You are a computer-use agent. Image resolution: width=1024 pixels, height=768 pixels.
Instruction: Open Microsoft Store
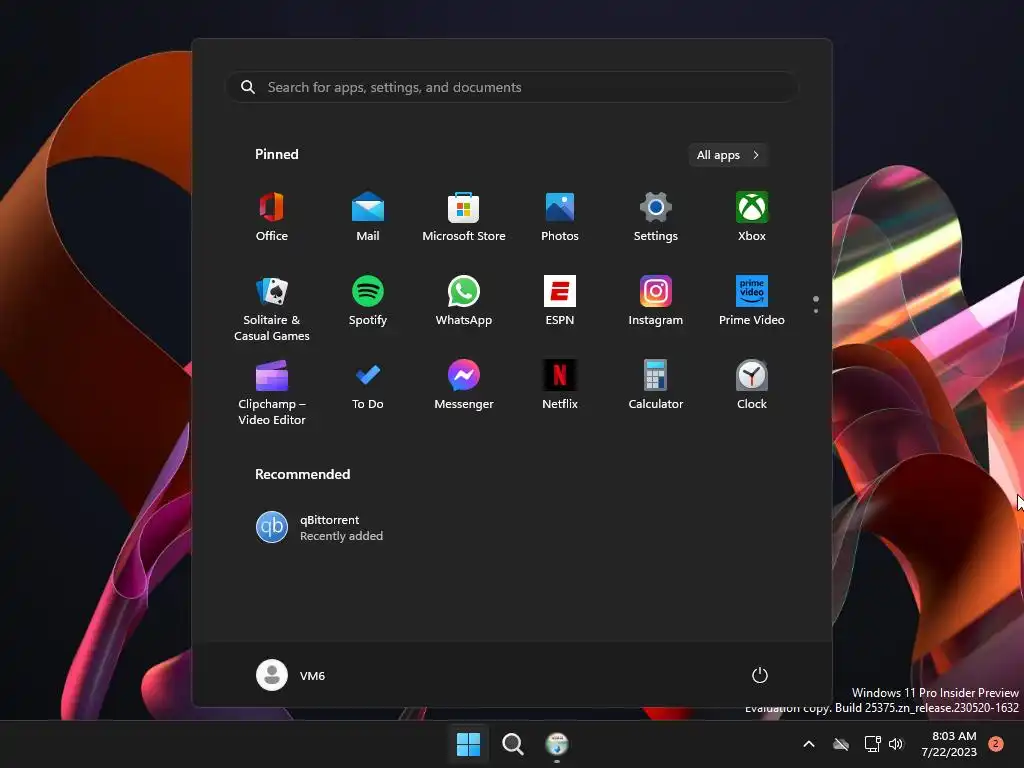pos(464,217)
